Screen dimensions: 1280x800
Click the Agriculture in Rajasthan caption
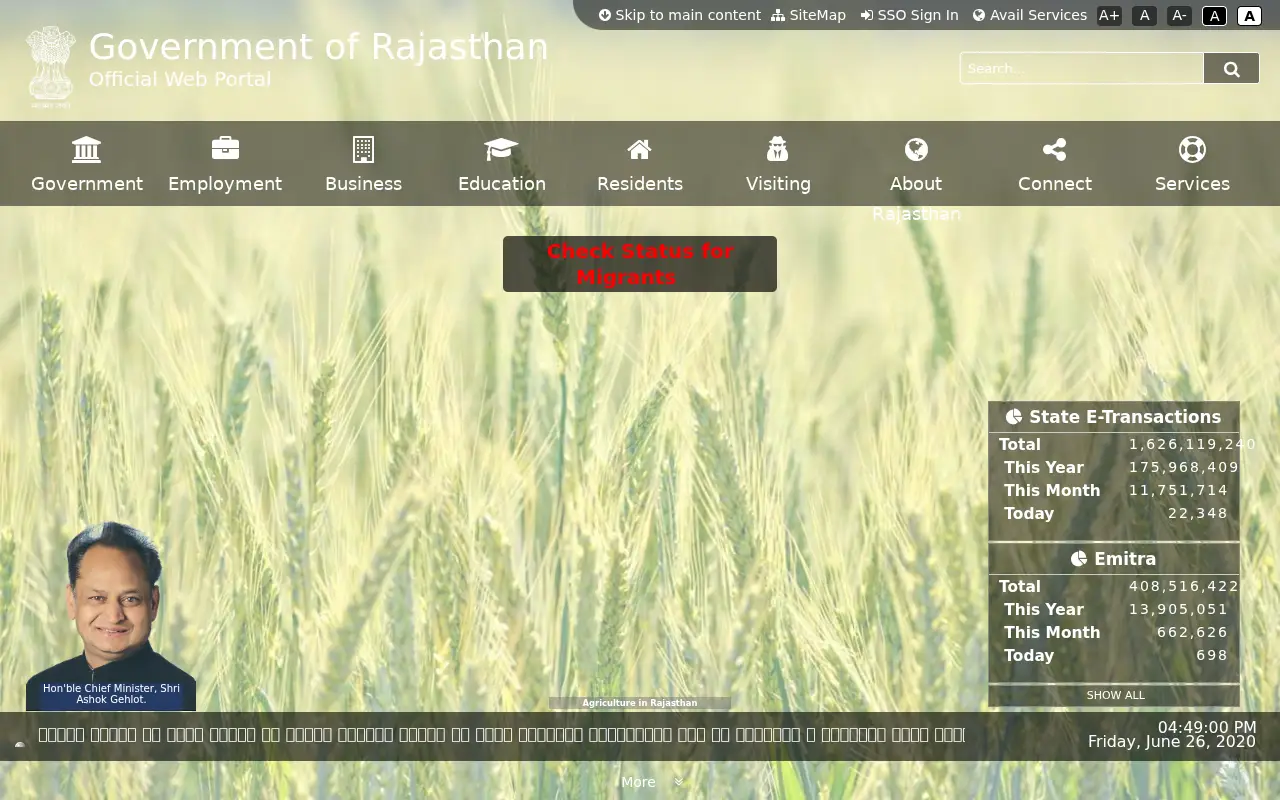[640, 703]
